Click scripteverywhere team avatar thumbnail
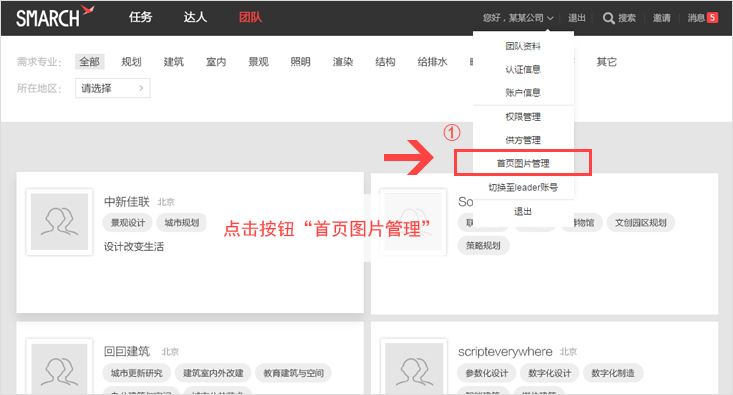The width and height of the screenshot is (733, 395). (x=414, y=366)
